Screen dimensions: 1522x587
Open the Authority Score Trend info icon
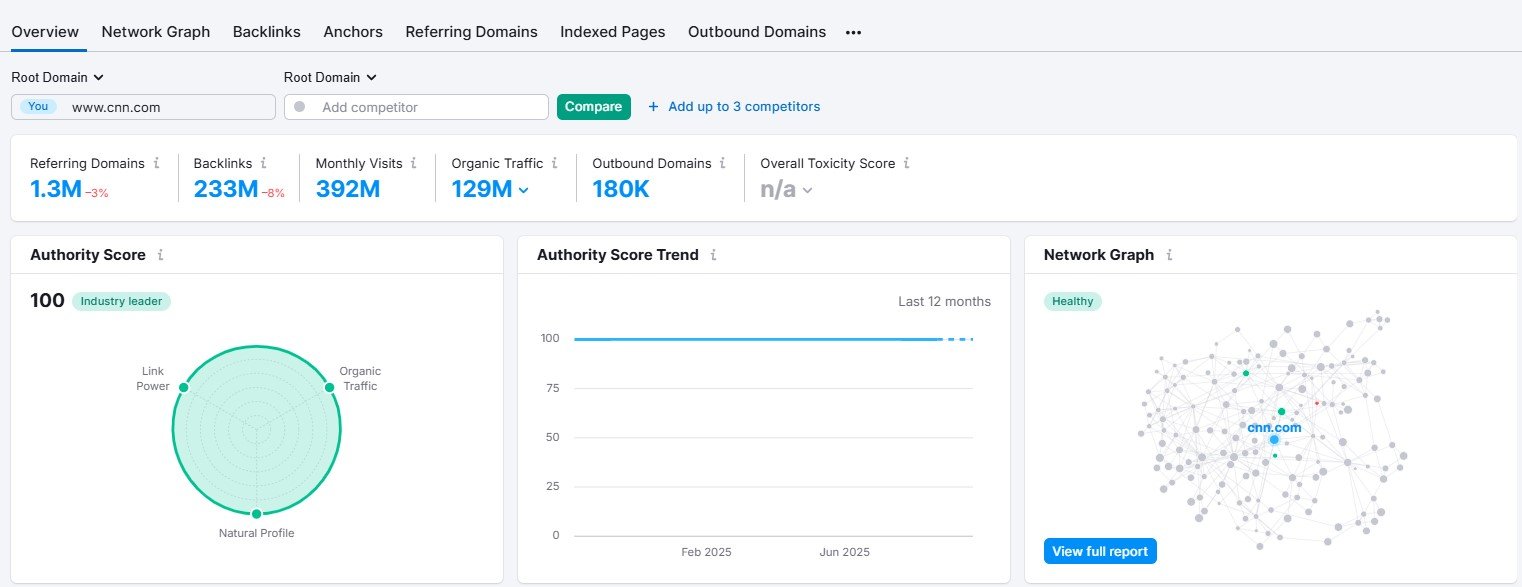(712, 255)
